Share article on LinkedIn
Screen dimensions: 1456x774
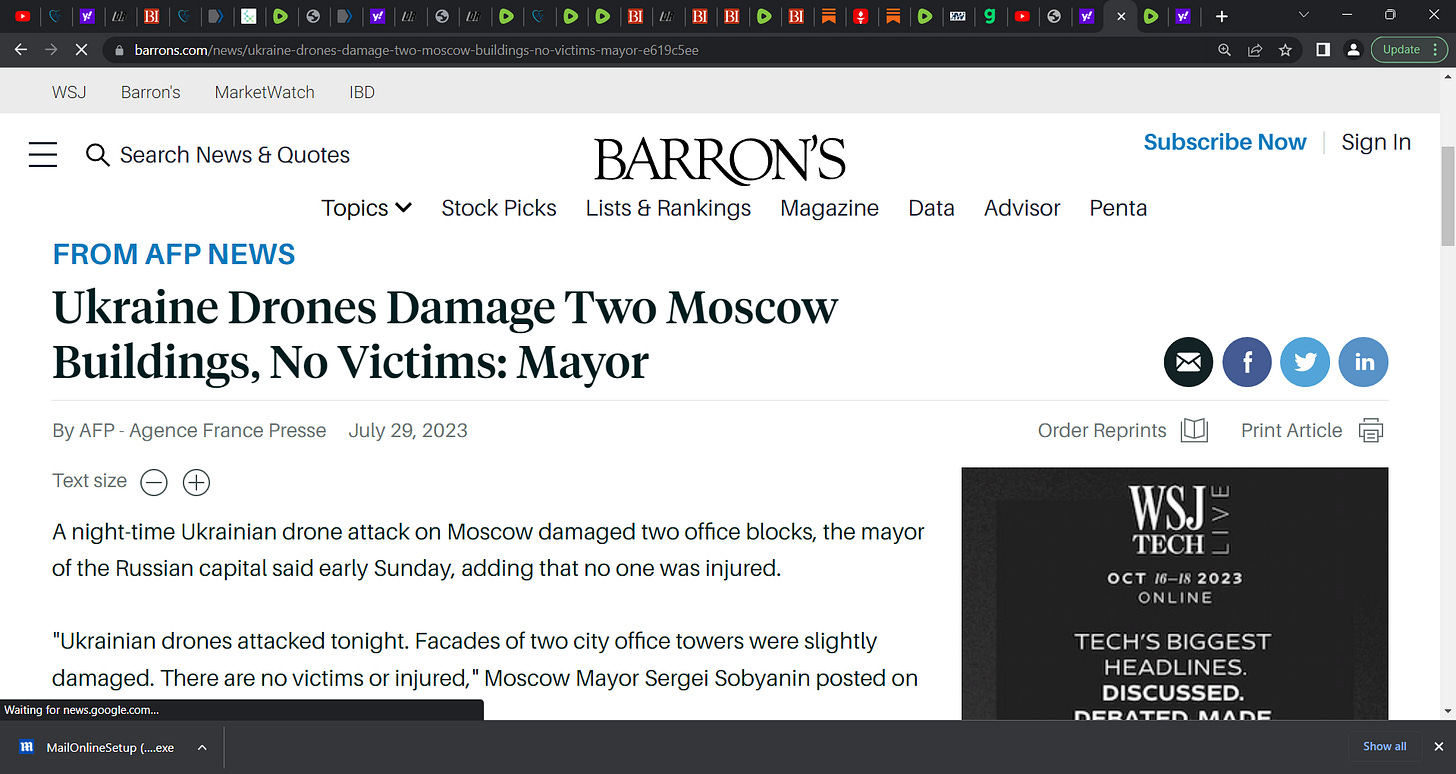tap(1364, 363)
